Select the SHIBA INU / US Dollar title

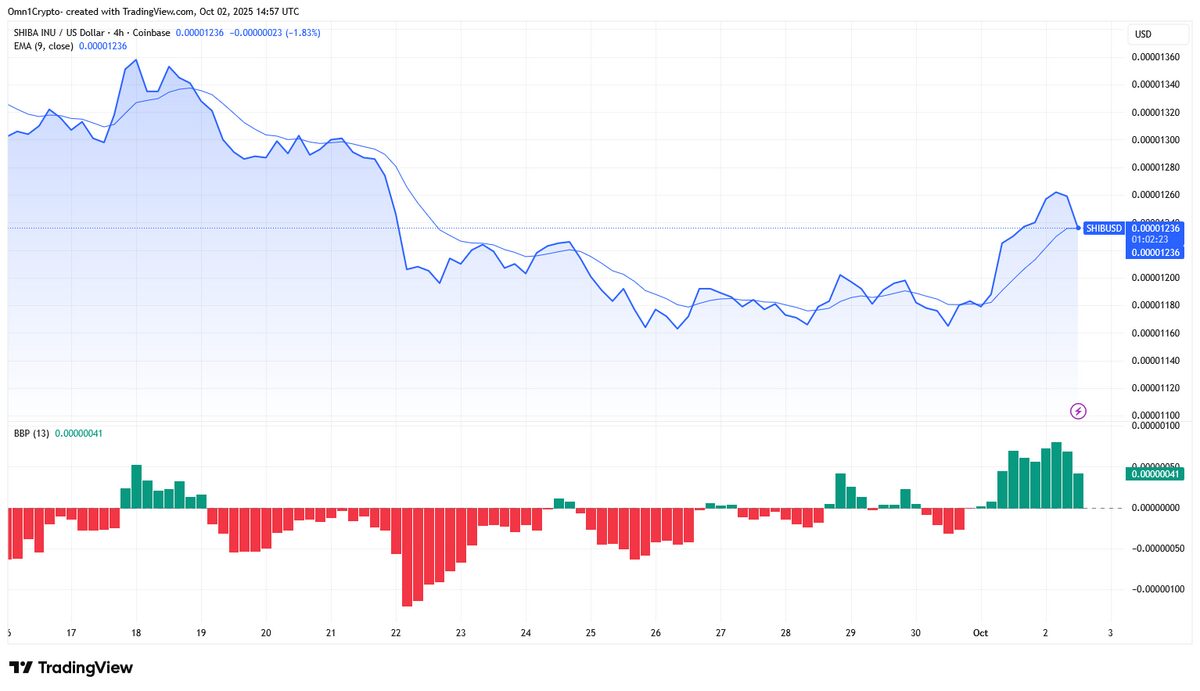coord(59,33)
